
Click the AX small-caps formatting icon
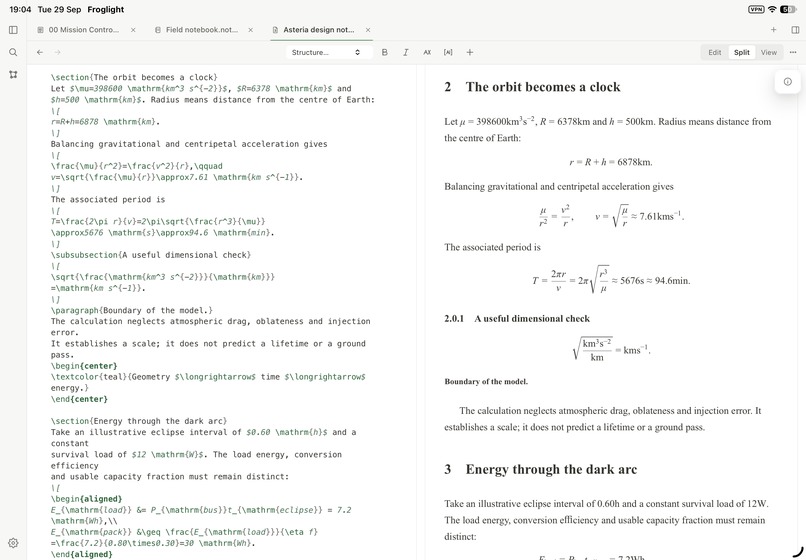click(427, 52)
